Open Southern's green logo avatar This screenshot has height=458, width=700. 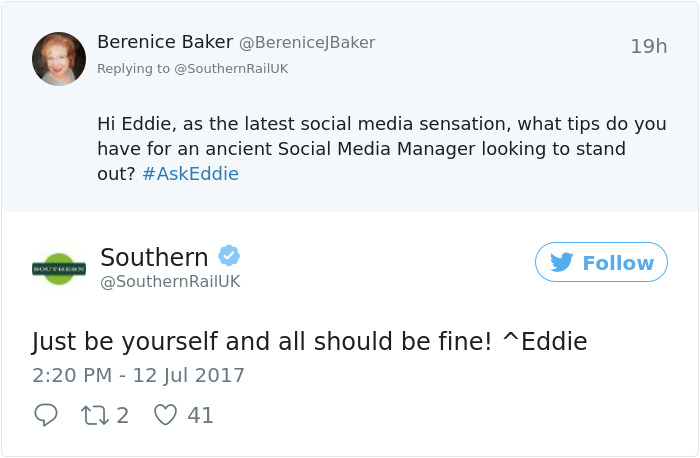point(59,268)
